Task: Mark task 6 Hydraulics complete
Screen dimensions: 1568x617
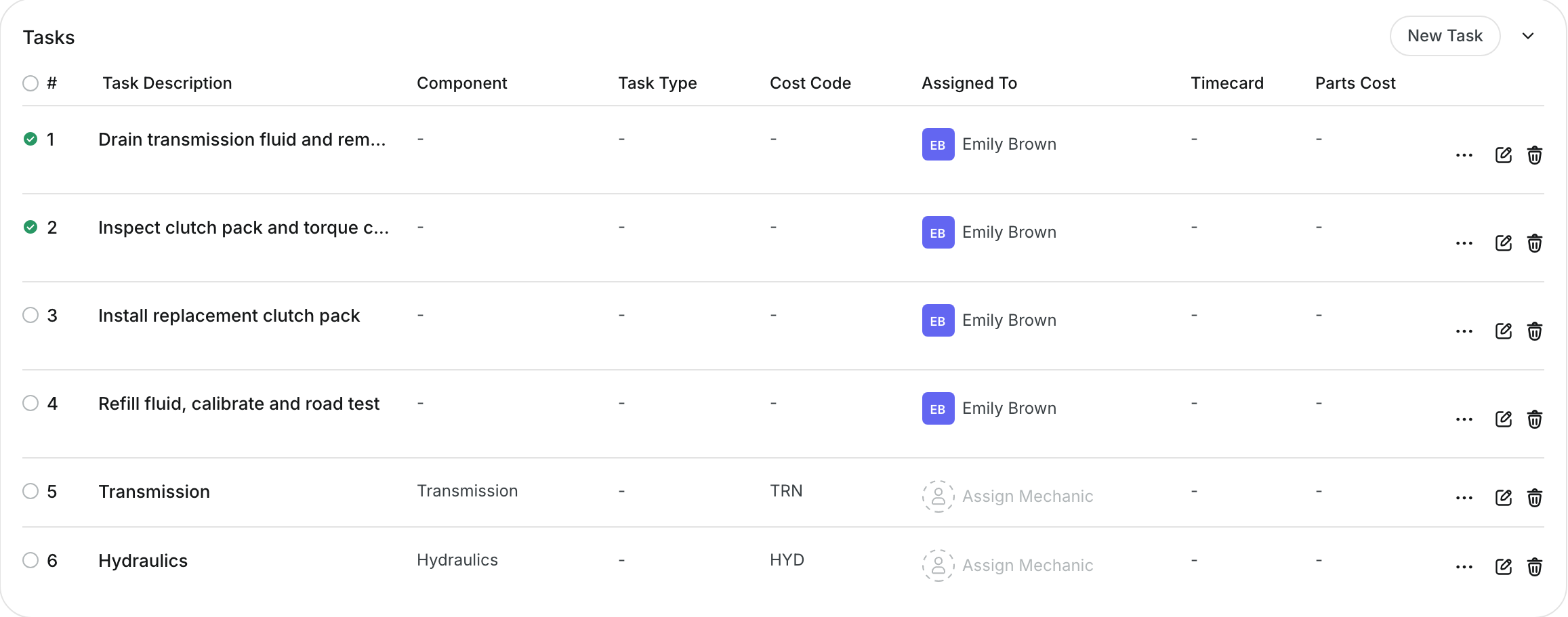Action: 30,560
